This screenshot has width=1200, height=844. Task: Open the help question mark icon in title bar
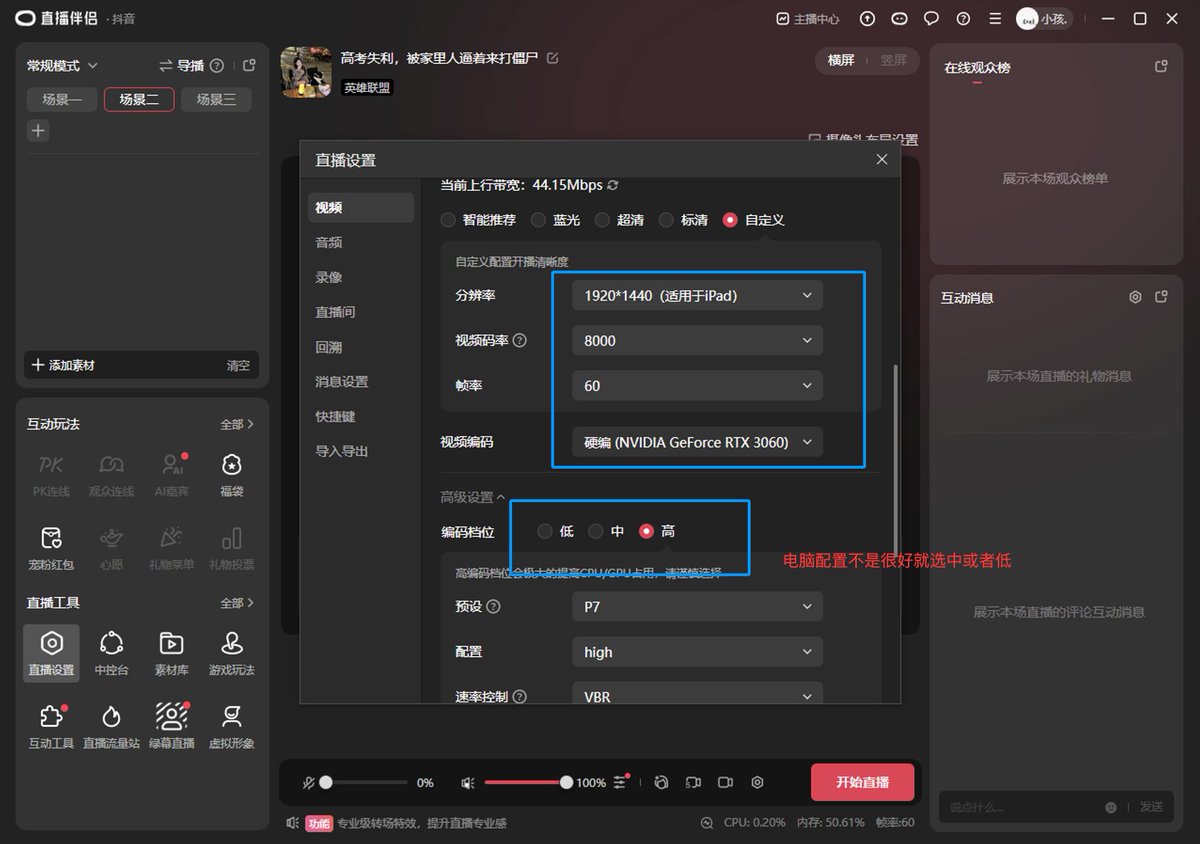(x=963, y=19)
